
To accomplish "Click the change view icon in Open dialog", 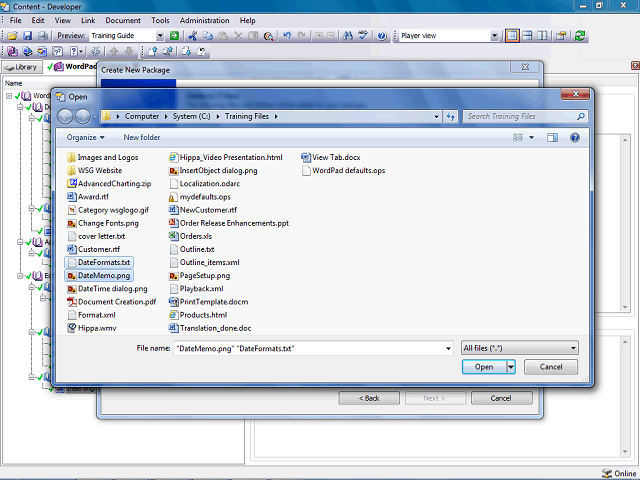I will 518,138.
